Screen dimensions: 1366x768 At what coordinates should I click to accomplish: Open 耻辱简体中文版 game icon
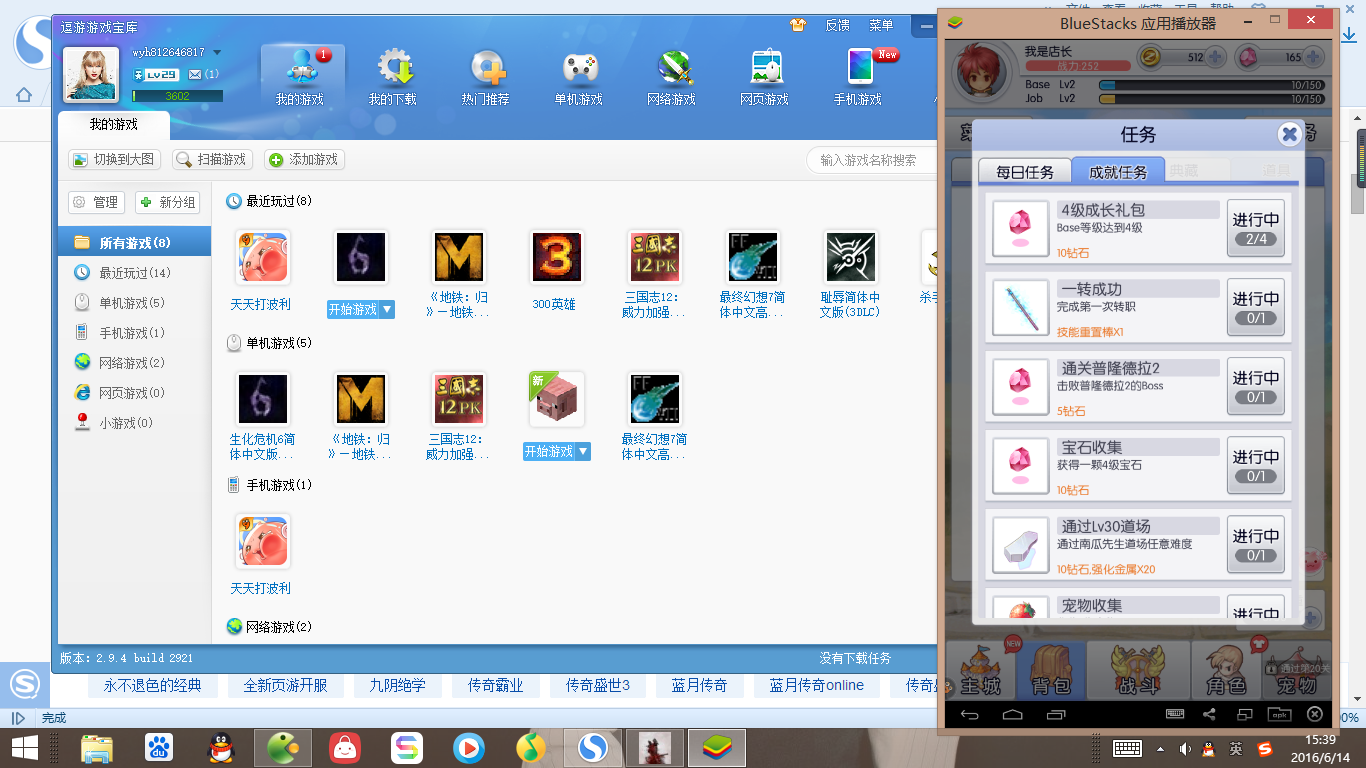(851, 258)
